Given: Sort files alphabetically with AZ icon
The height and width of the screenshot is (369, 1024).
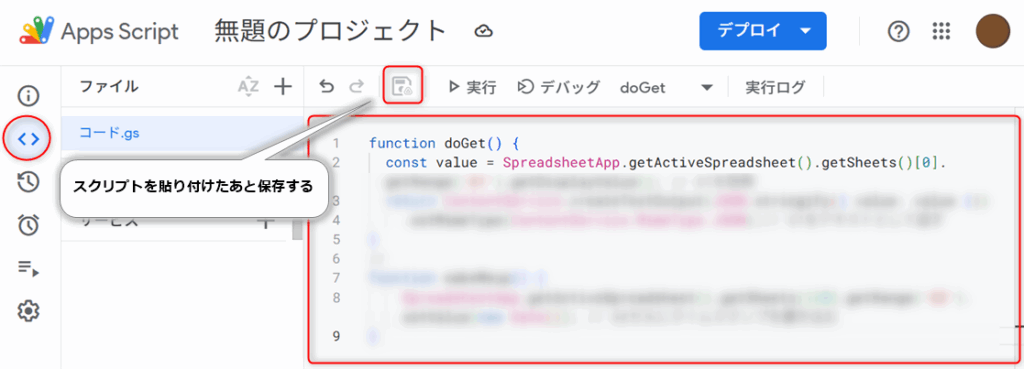Looking at the screenshot, I should 248,86.
